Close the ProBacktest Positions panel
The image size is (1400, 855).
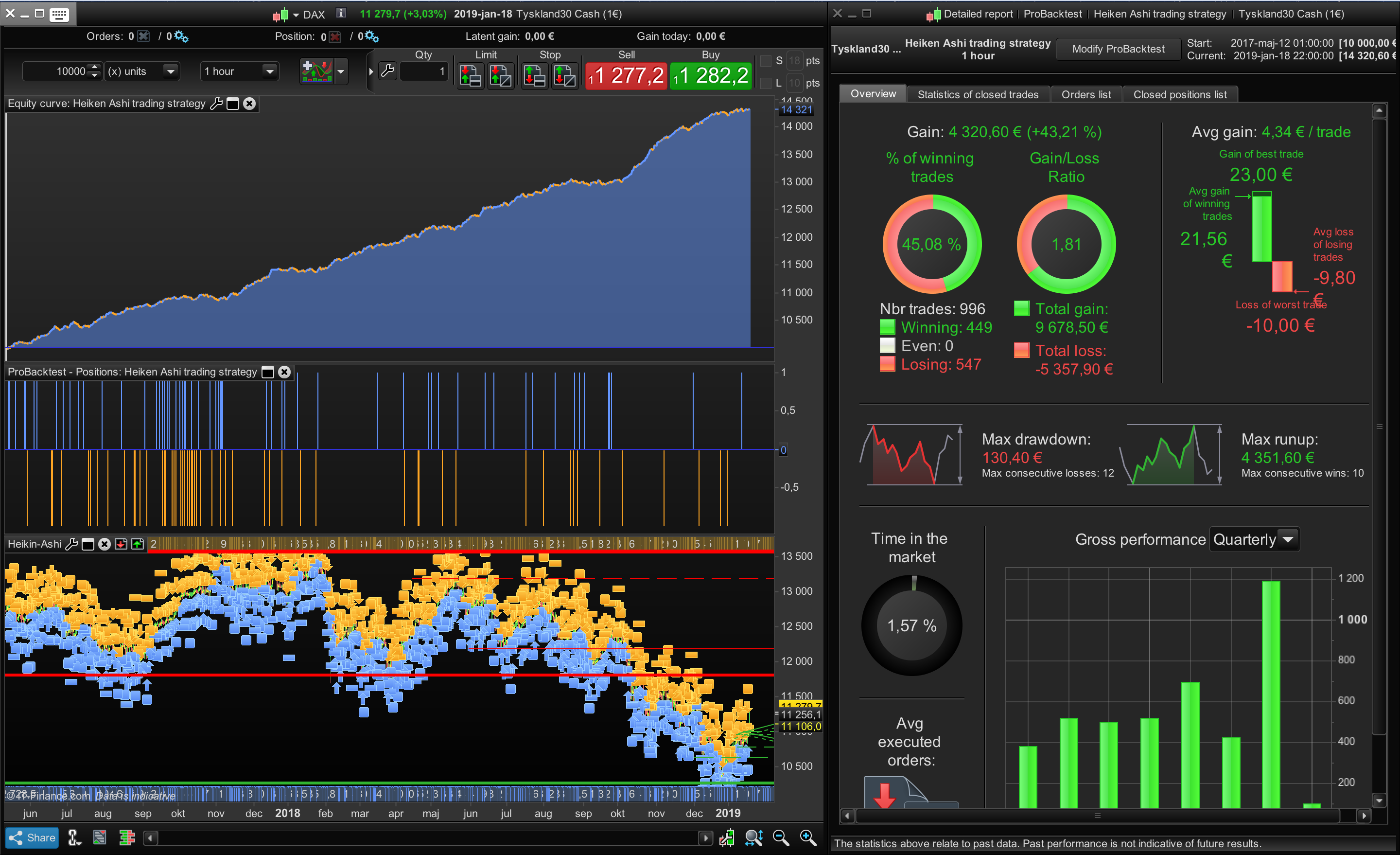click(x=284, y=372)
